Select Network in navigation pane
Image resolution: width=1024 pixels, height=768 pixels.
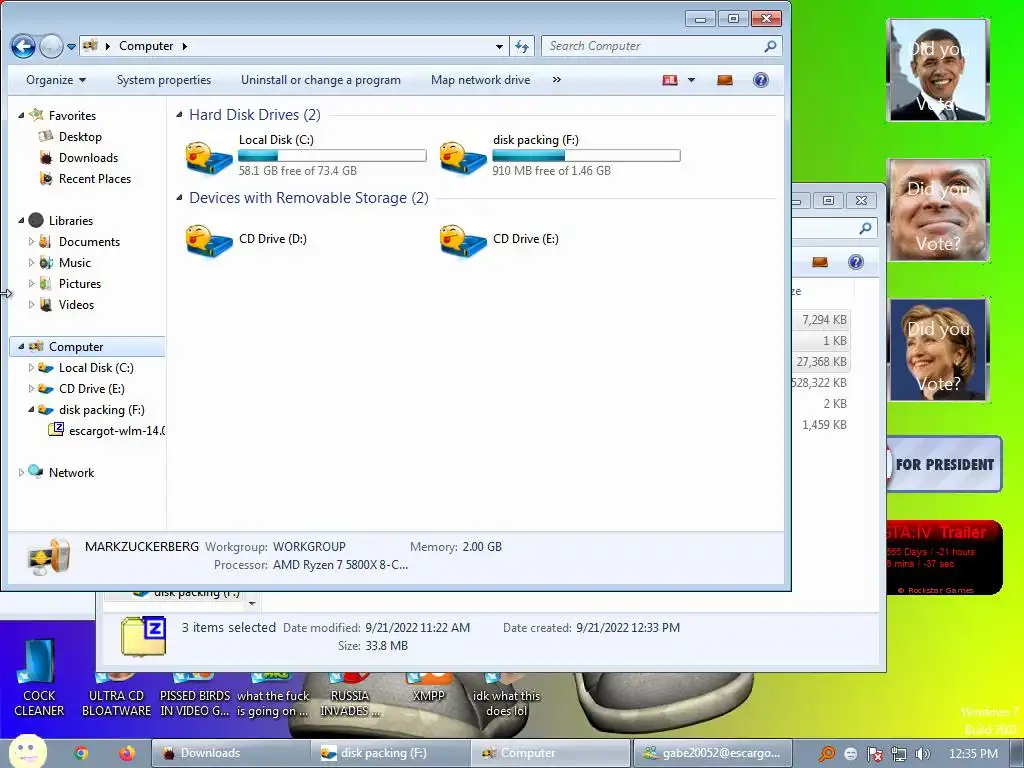[71, 473]
